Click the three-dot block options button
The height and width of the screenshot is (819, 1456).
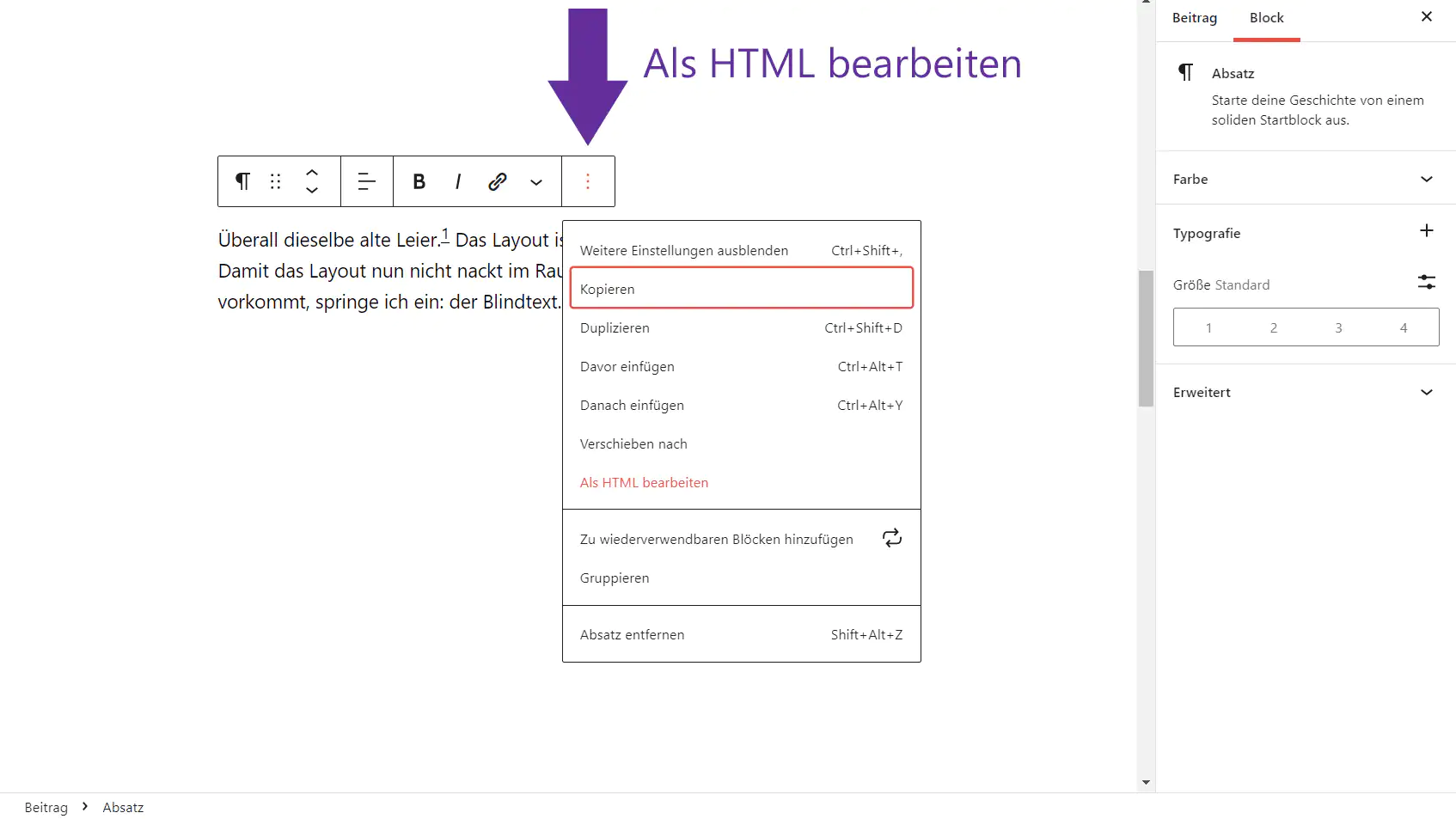point(588,181)
